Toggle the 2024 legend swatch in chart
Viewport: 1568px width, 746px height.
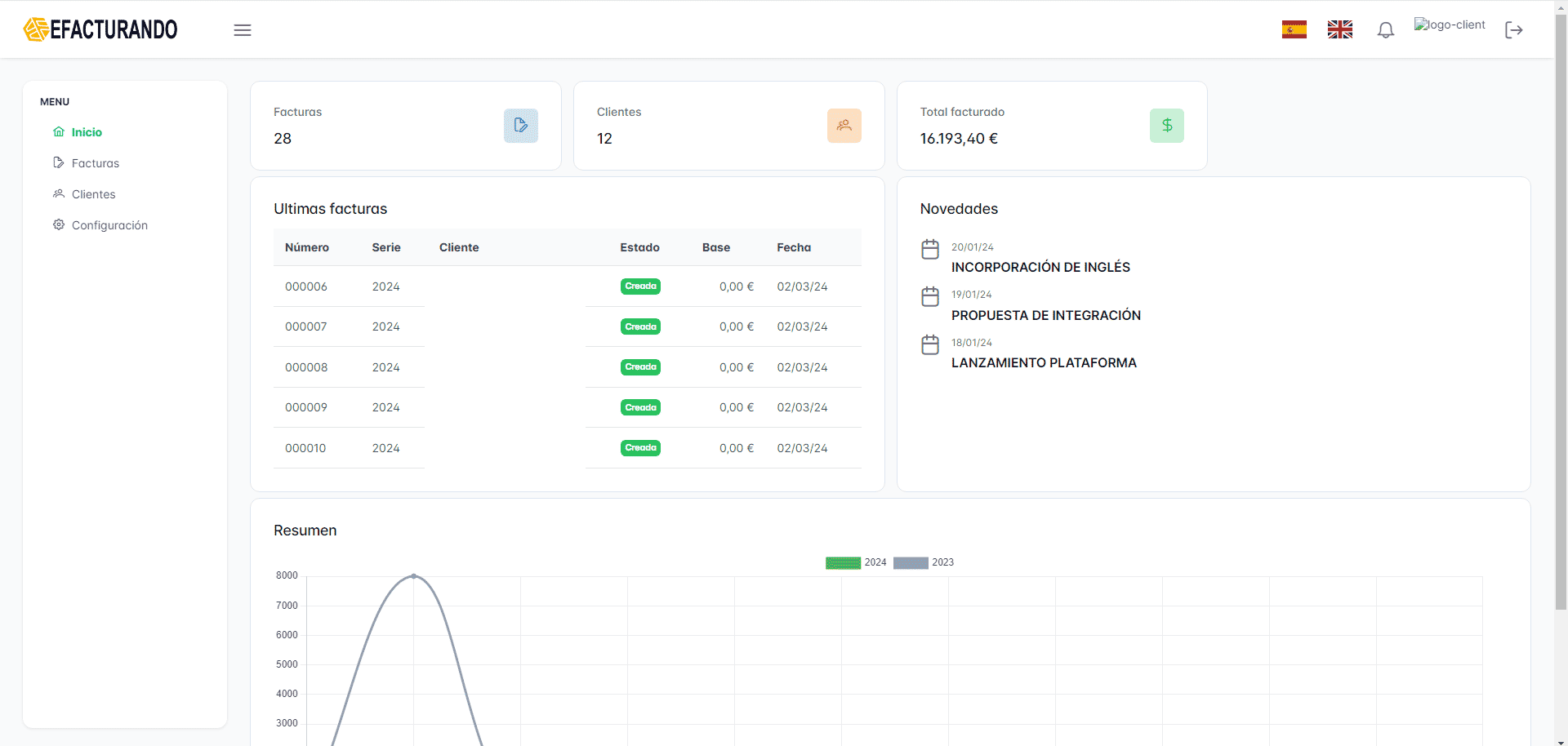(x=843, y=562)
